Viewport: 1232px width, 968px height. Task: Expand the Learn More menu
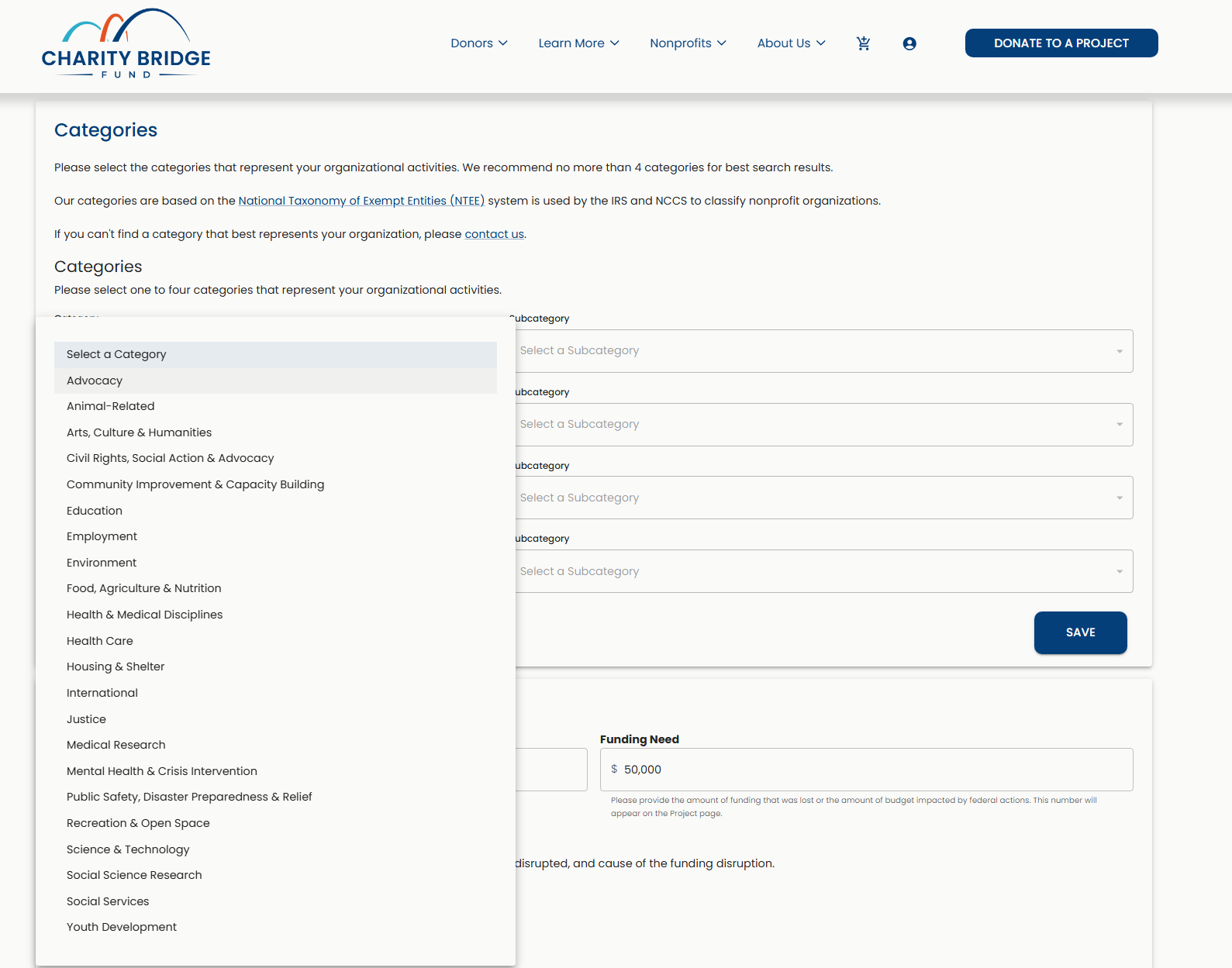579,43
